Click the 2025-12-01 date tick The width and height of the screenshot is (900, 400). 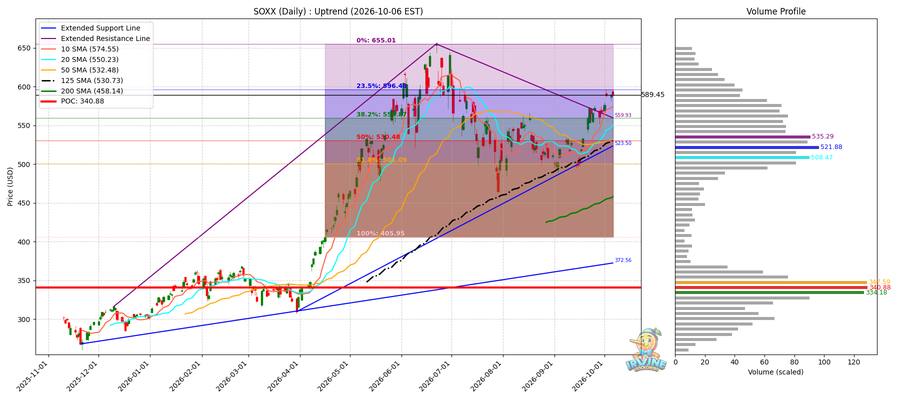pos(84,375)
